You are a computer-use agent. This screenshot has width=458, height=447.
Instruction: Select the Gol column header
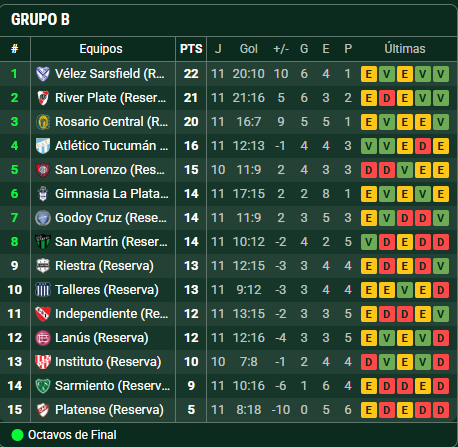click(x=249, y=49)
